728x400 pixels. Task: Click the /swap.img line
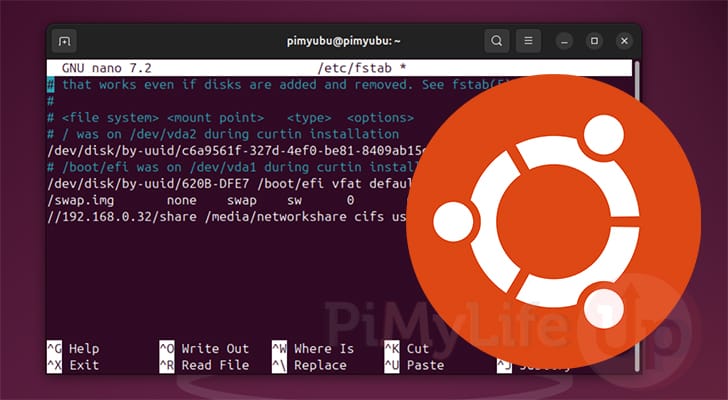coord(201,200)
